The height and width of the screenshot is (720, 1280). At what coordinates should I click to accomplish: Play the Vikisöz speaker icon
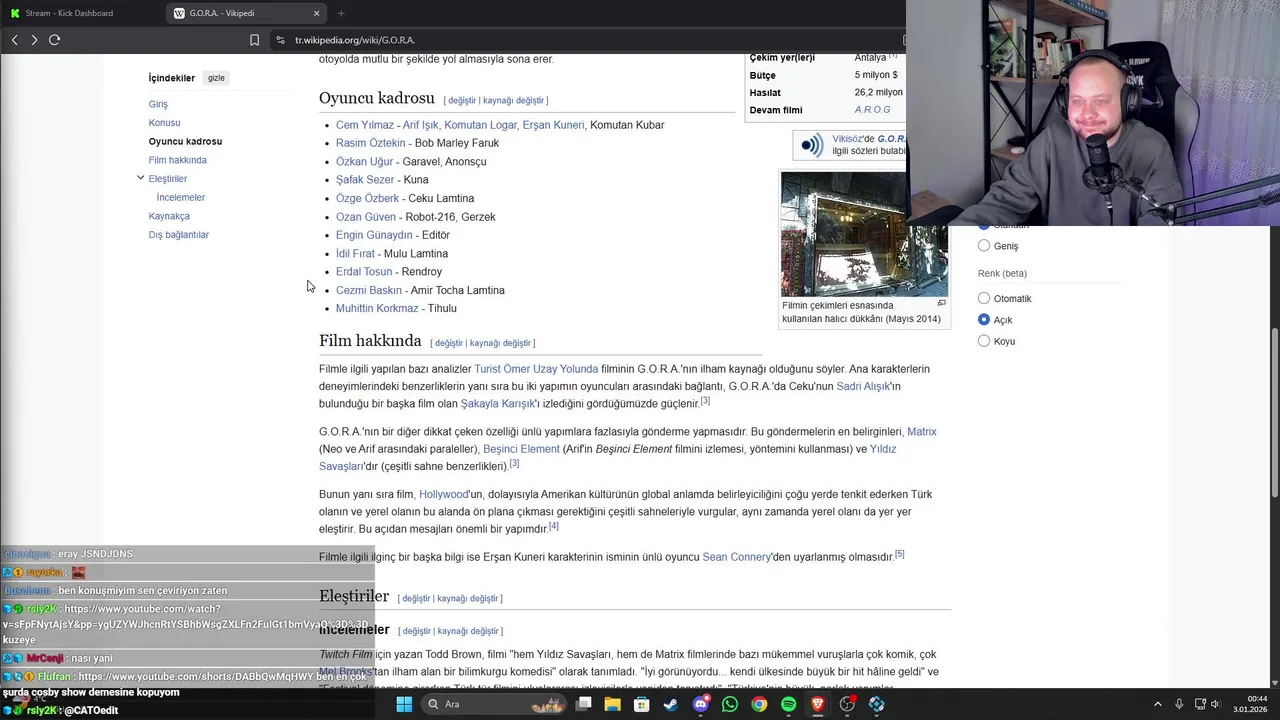pyautogui.click(x=812, y=146)
